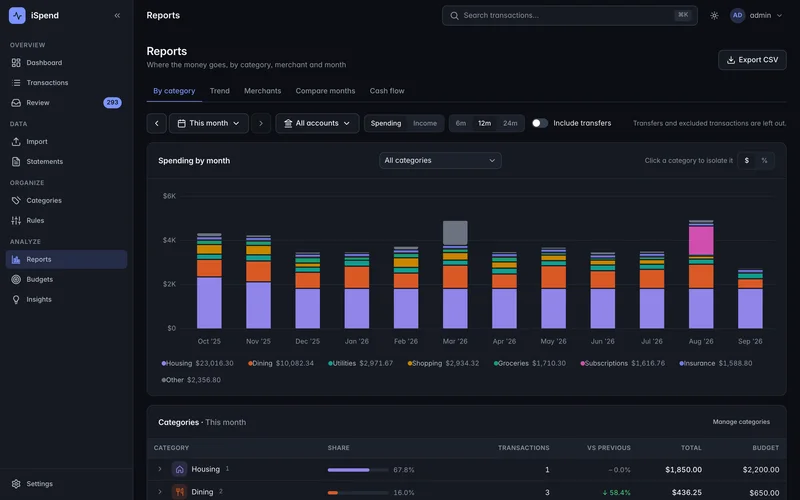Enable the Include transfers switch
The width and height of the screenshot is (800, 500).
click(x=540, y=123)
